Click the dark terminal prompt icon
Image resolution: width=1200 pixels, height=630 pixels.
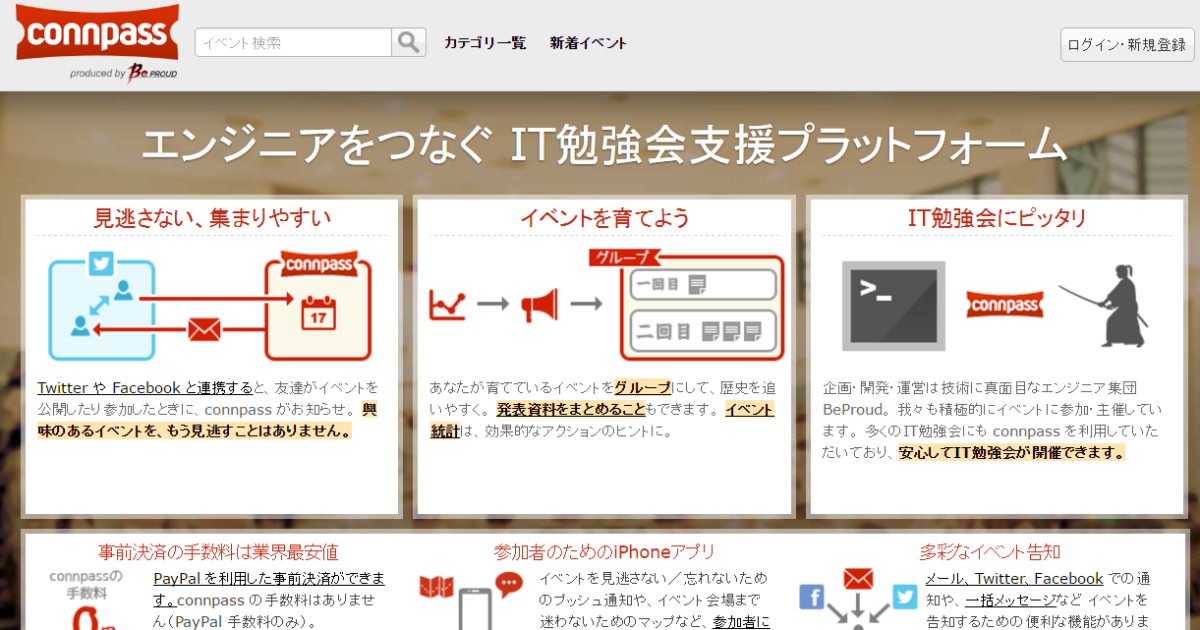pyautogui.click(x=893, y=304)
